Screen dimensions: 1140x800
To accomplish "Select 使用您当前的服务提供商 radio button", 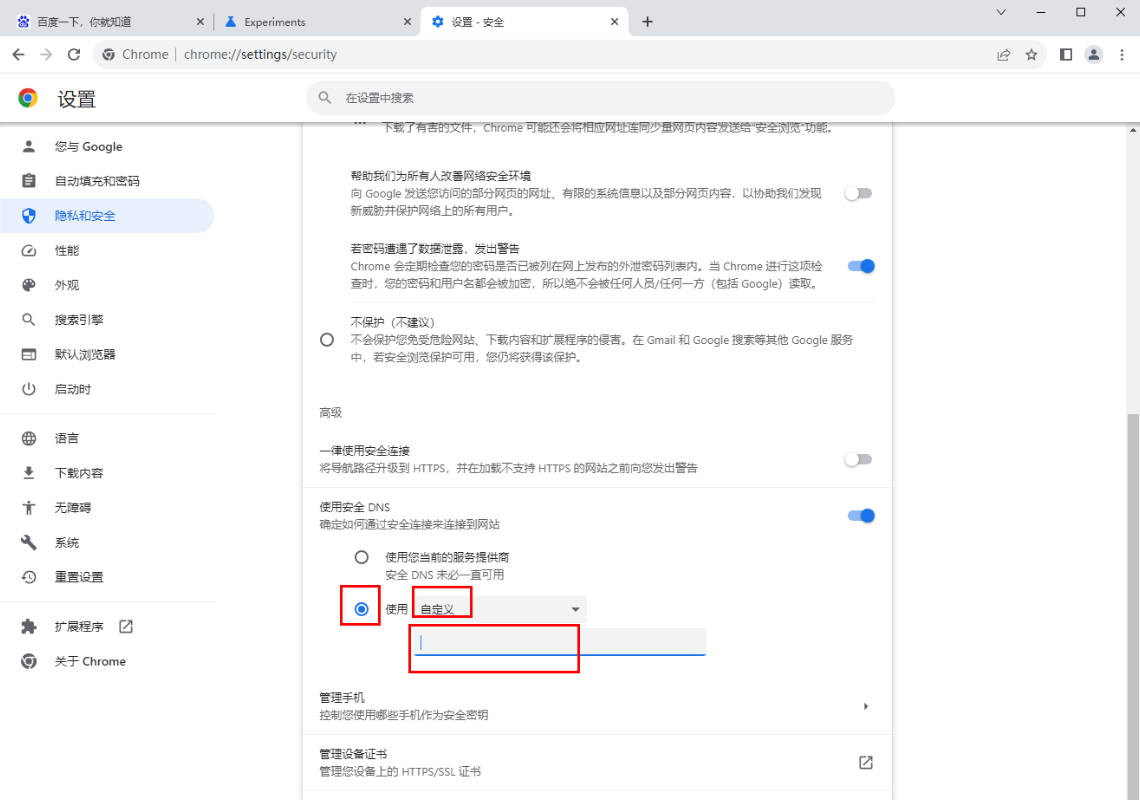I will point(361,557).
